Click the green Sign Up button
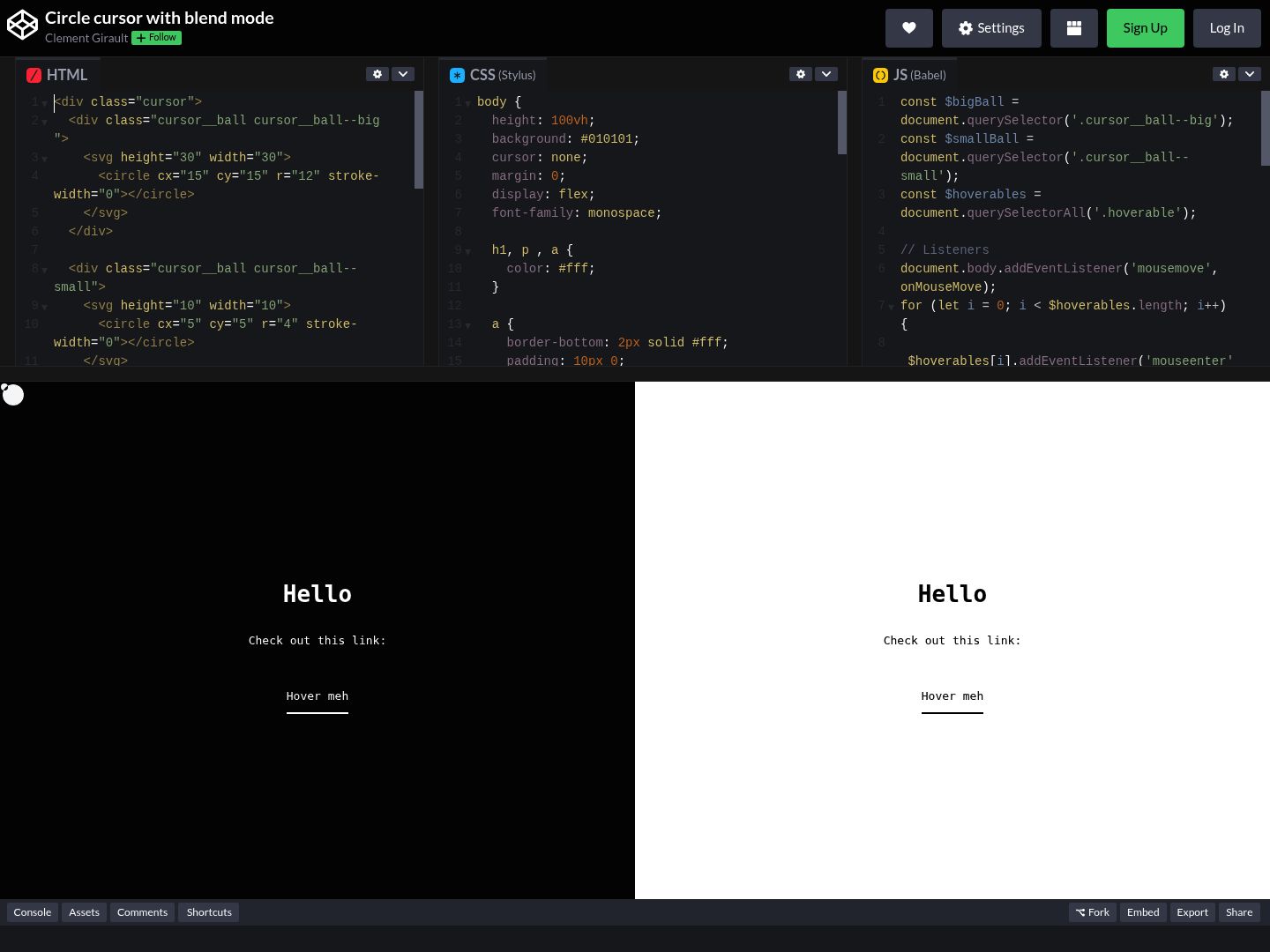Screen dimensions: 1270x952 coord(1146,28)
